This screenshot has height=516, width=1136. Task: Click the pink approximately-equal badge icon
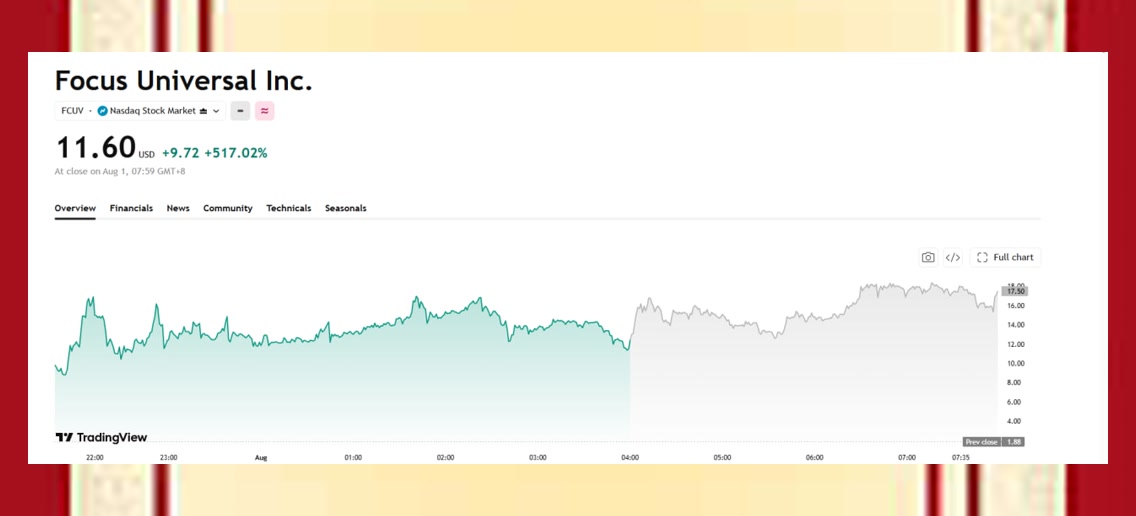click(x=264, y=111)
